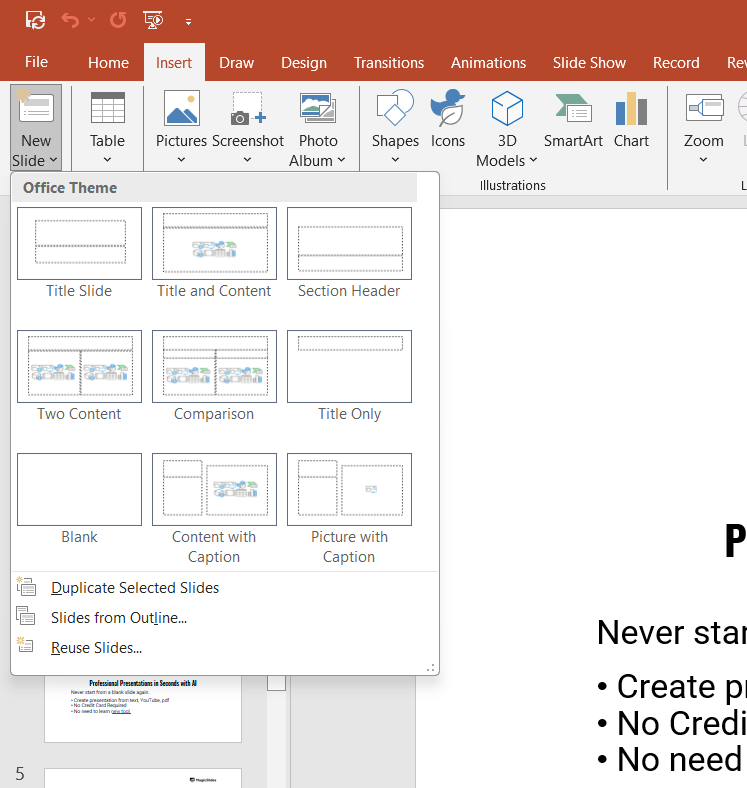Screen dimensions: 747x788
Task: Click the Pictures icon in ribbon
Action: [x=181, y=110]
